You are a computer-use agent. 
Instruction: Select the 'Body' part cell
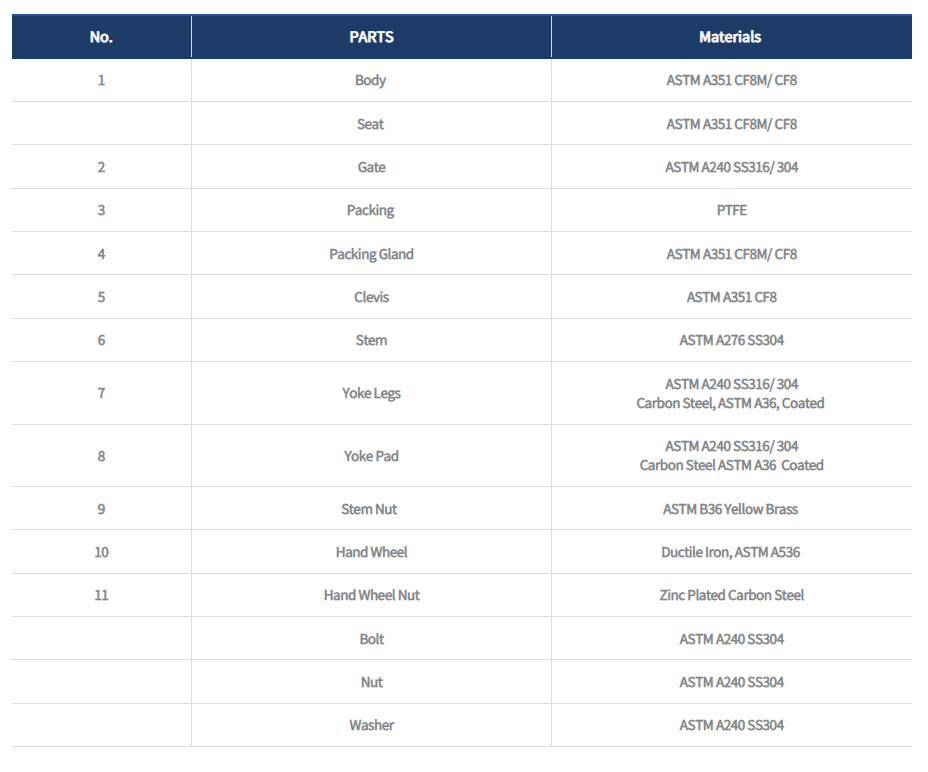(370, 80)
